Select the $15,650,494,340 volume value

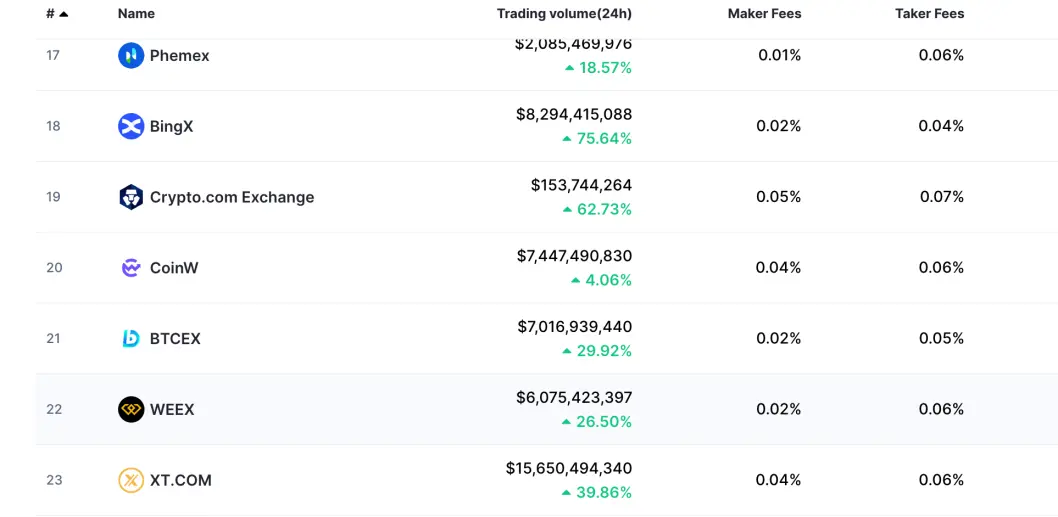(569, 468)
